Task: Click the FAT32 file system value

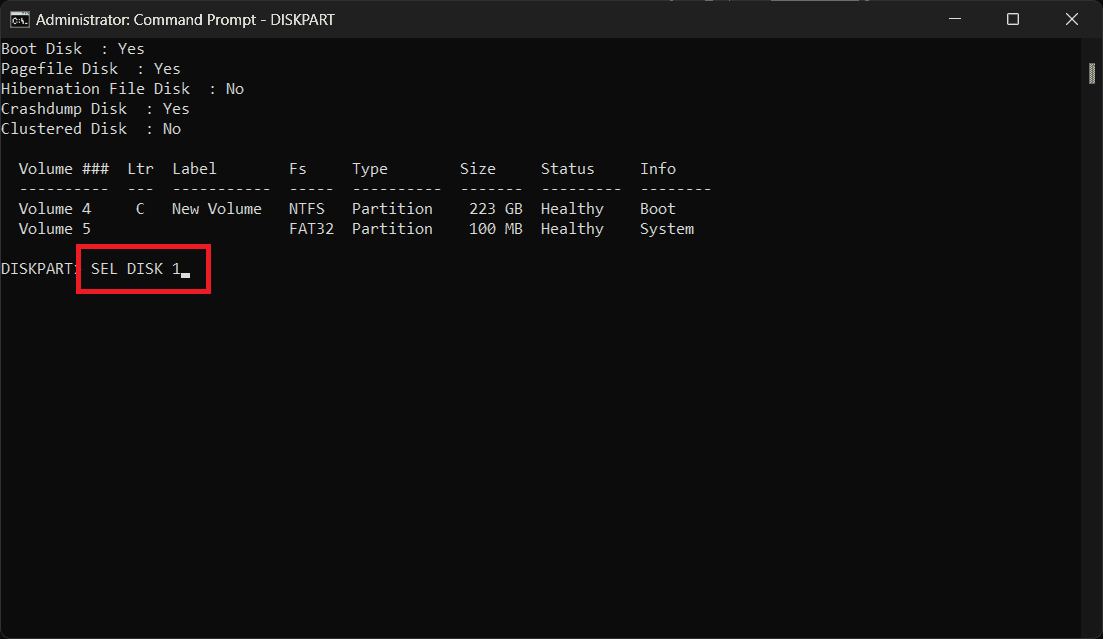Action: point(311,229)
